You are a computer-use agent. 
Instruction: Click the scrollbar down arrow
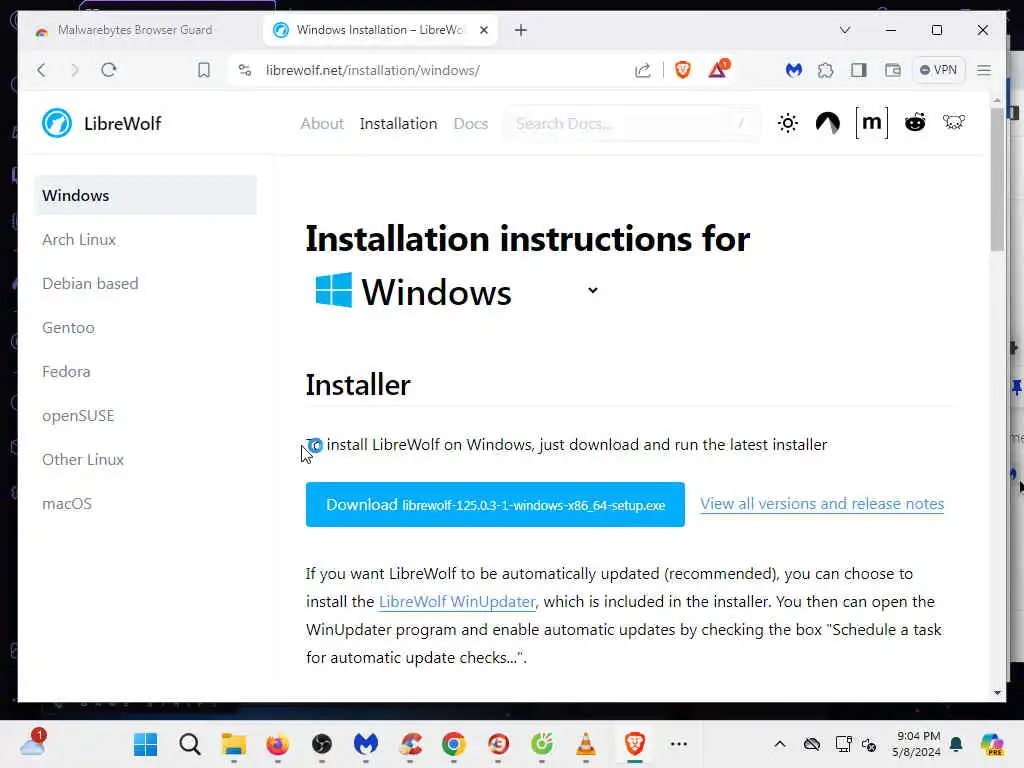pos(997,693)
